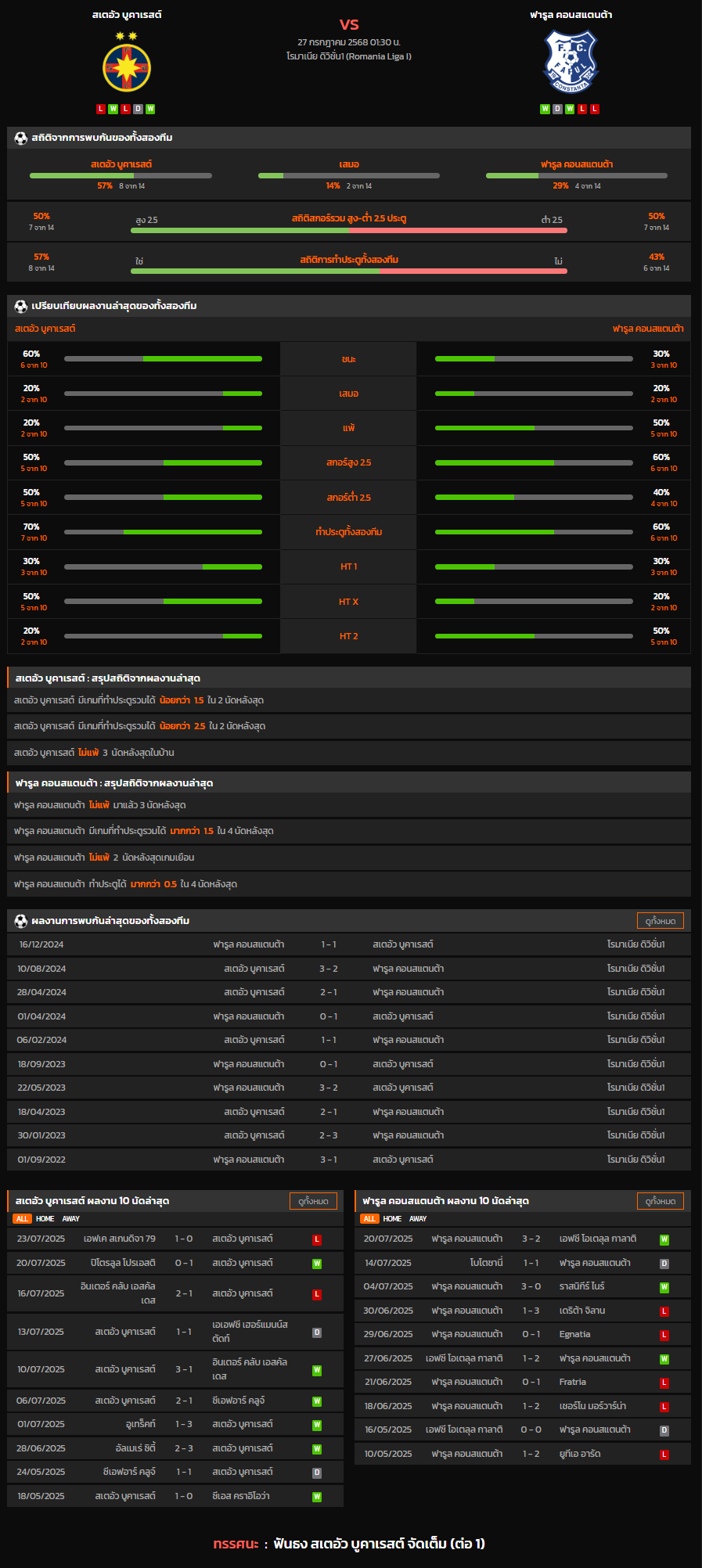
Task: Click the head-to-head match dated 22/05/2023
Action: (349, 1088)
